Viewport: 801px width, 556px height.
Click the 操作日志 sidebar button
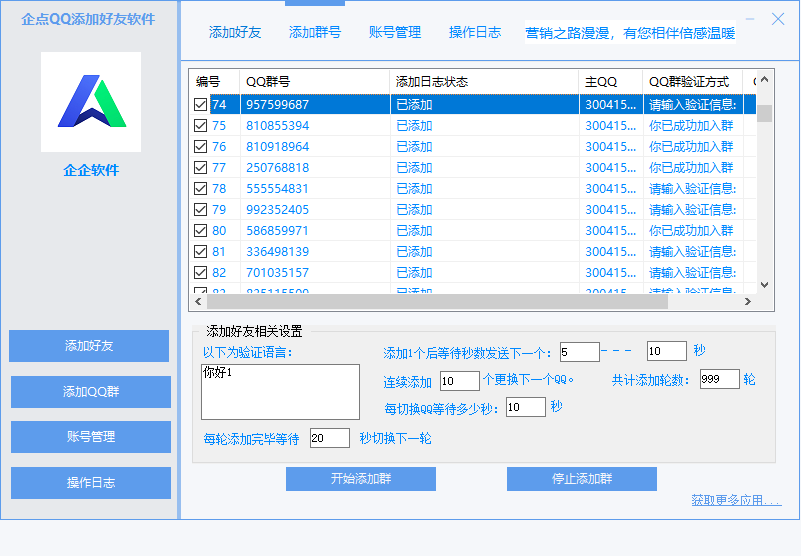click(x=91, y=483)
